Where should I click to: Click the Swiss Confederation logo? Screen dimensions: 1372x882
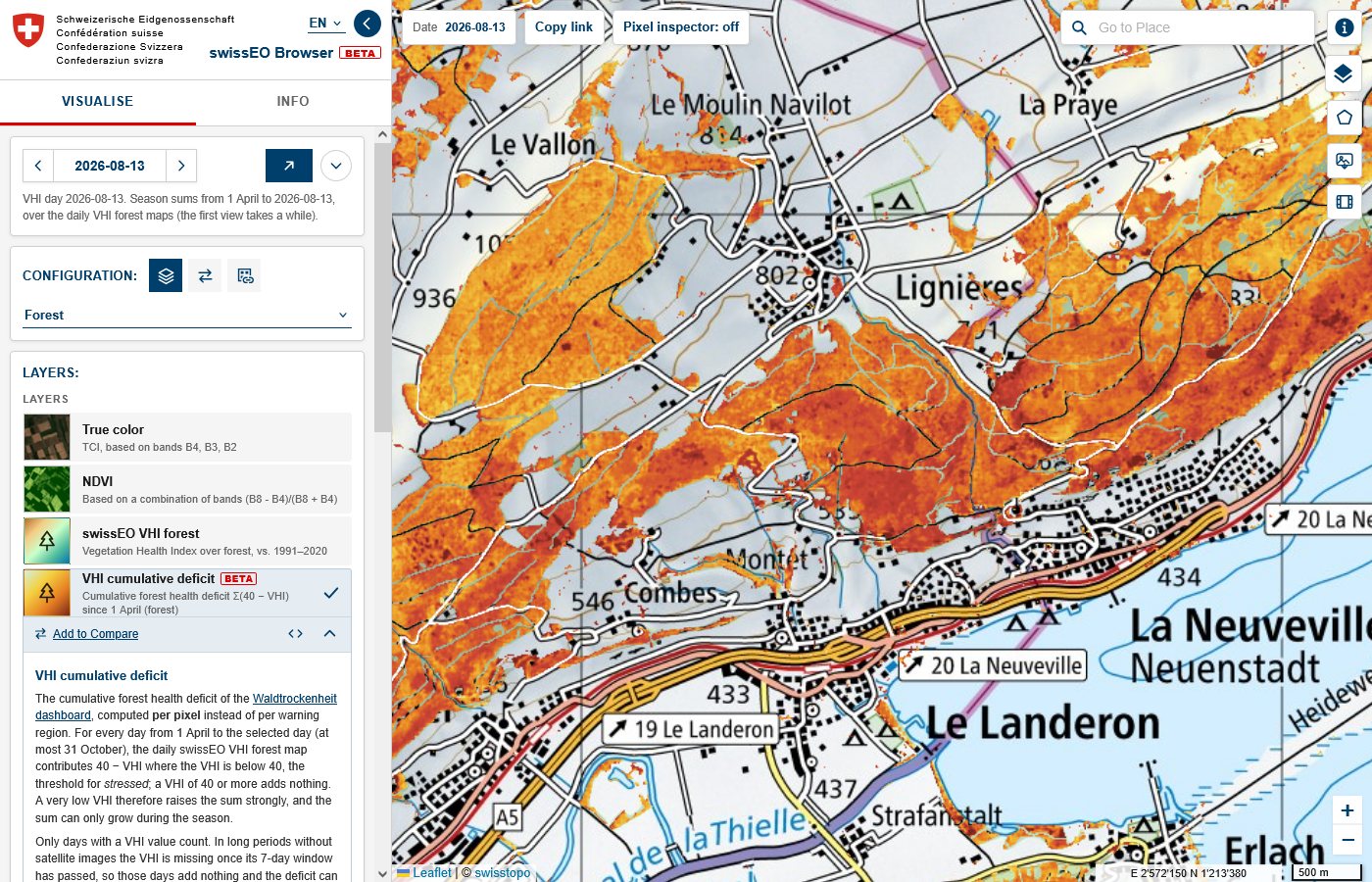pos(28,30)
